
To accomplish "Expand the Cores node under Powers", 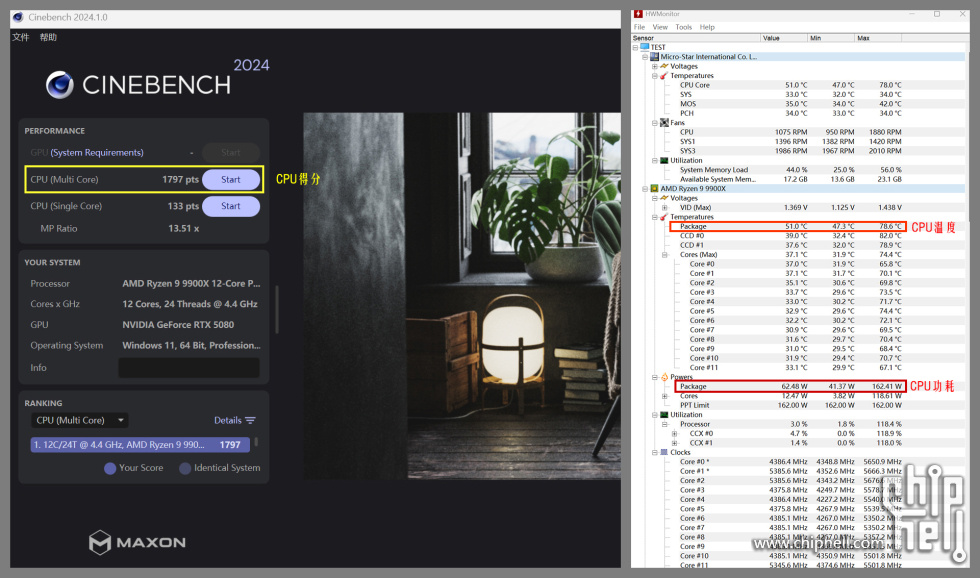I will click(x=664, y=396).
